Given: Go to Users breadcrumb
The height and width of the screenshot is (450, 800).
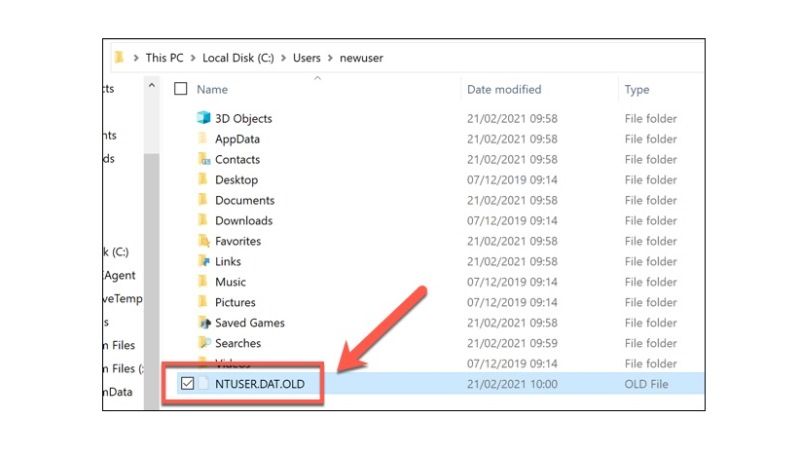Looking at the screenshot, I should 307,58.
